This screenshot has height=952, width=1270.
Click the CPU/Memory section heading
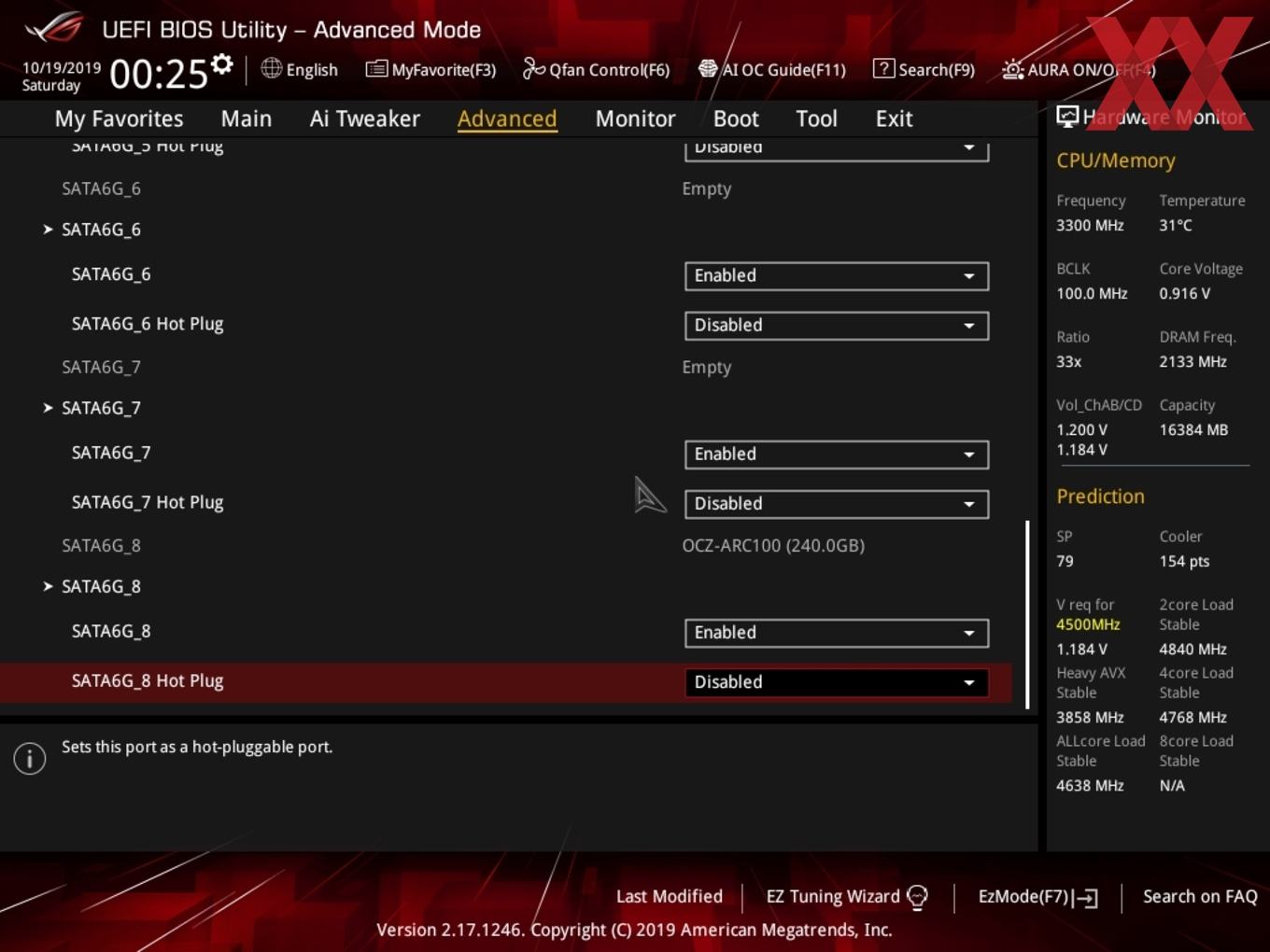(1116, 161)
